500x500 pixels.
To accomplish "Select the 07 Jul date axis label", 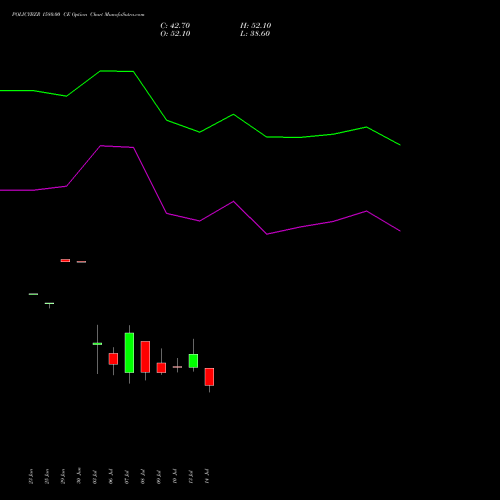I will click(x=127, y=477).
